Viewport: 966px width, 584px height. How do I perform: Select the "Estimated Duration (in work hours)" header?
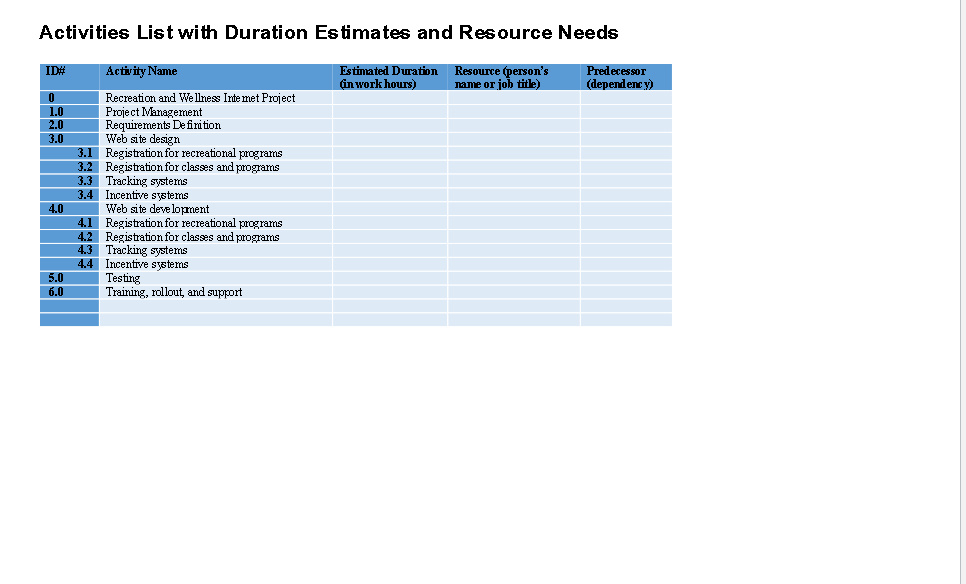388,77
